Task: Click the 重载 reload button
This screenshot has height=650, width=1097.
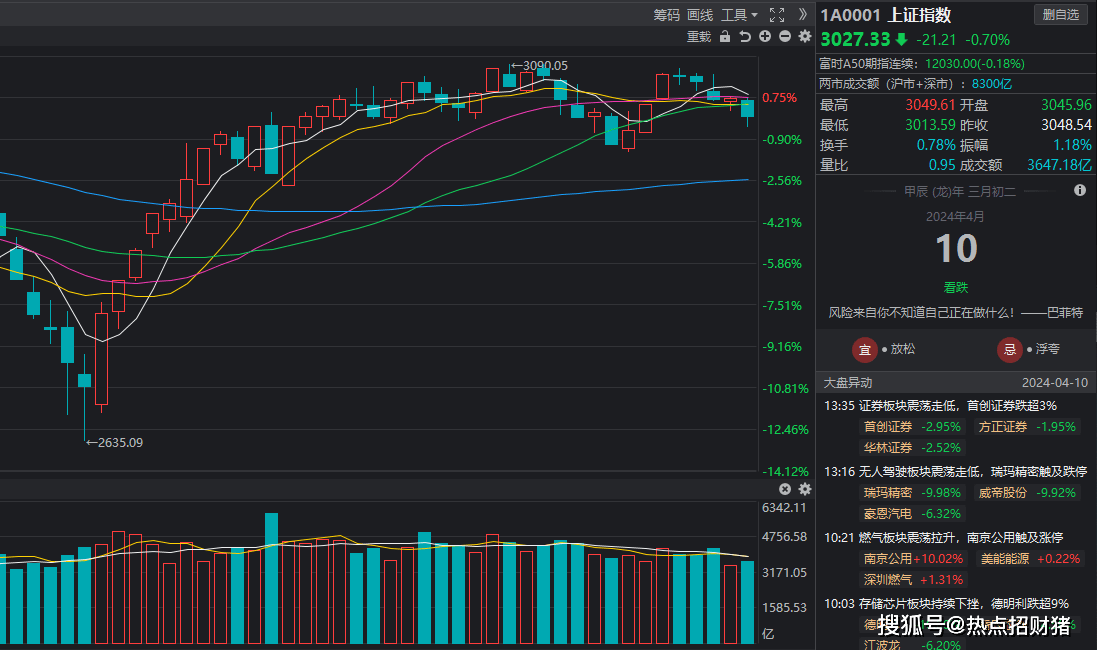Action: click(699, 37)
